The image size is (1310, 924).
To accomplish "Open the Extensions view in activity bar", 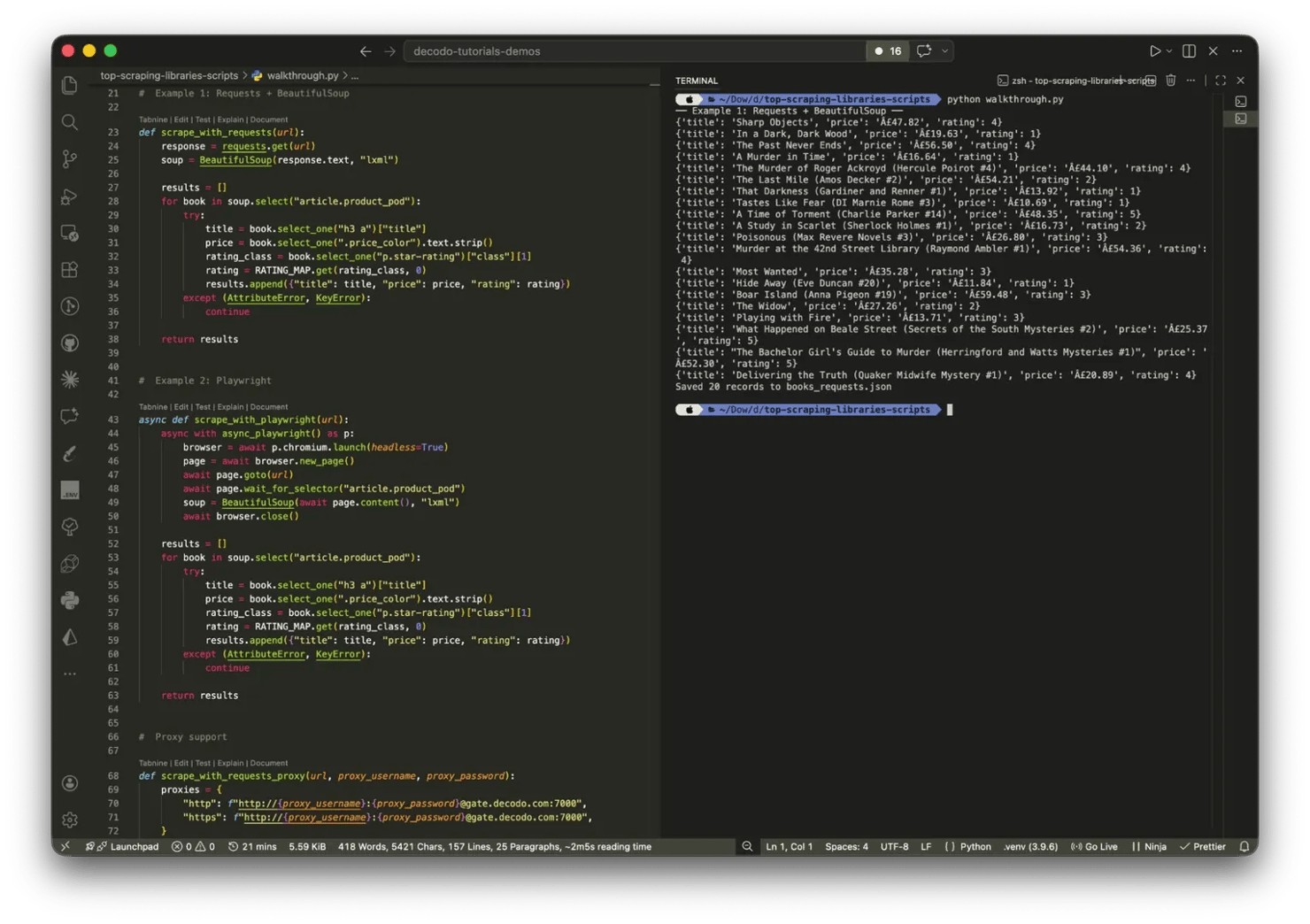I will 70,270.
